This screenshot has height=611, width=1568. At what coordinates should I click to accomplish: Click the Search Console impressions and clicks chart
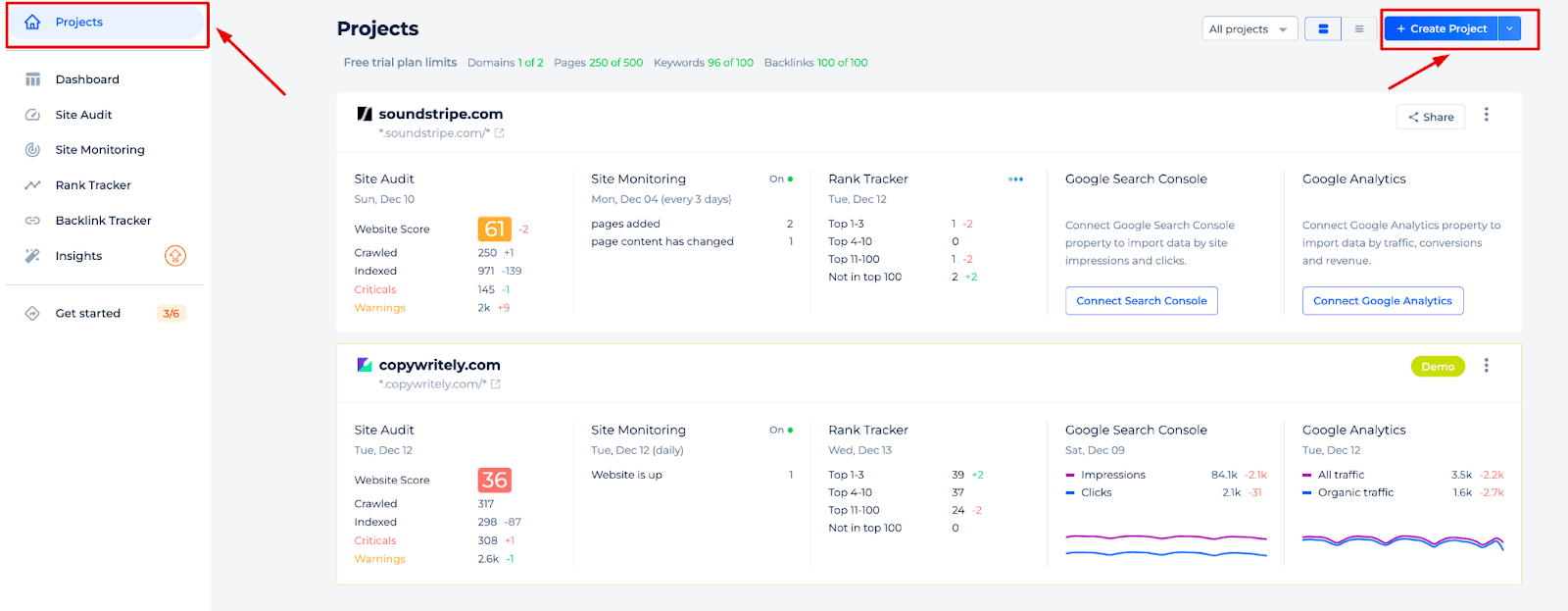pos(1166,545)
